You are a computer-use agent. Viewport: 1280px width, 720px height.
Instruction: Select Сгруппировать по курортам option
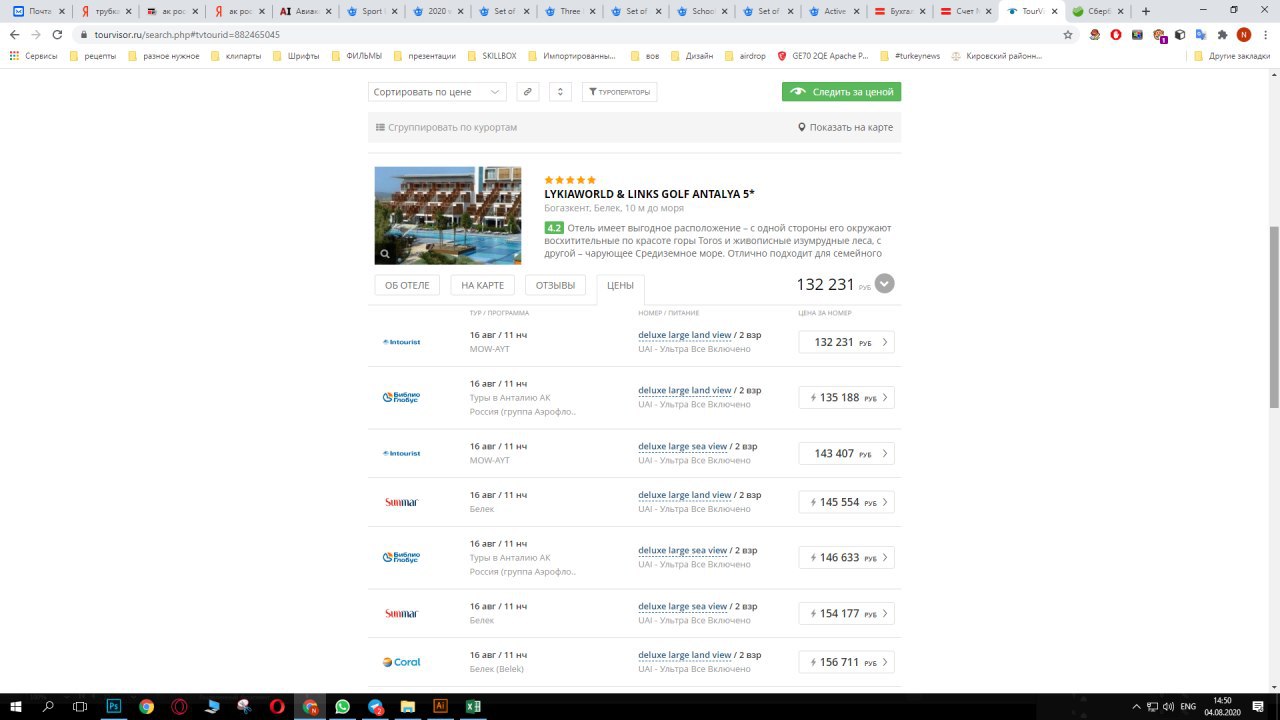tap(446, 128)
